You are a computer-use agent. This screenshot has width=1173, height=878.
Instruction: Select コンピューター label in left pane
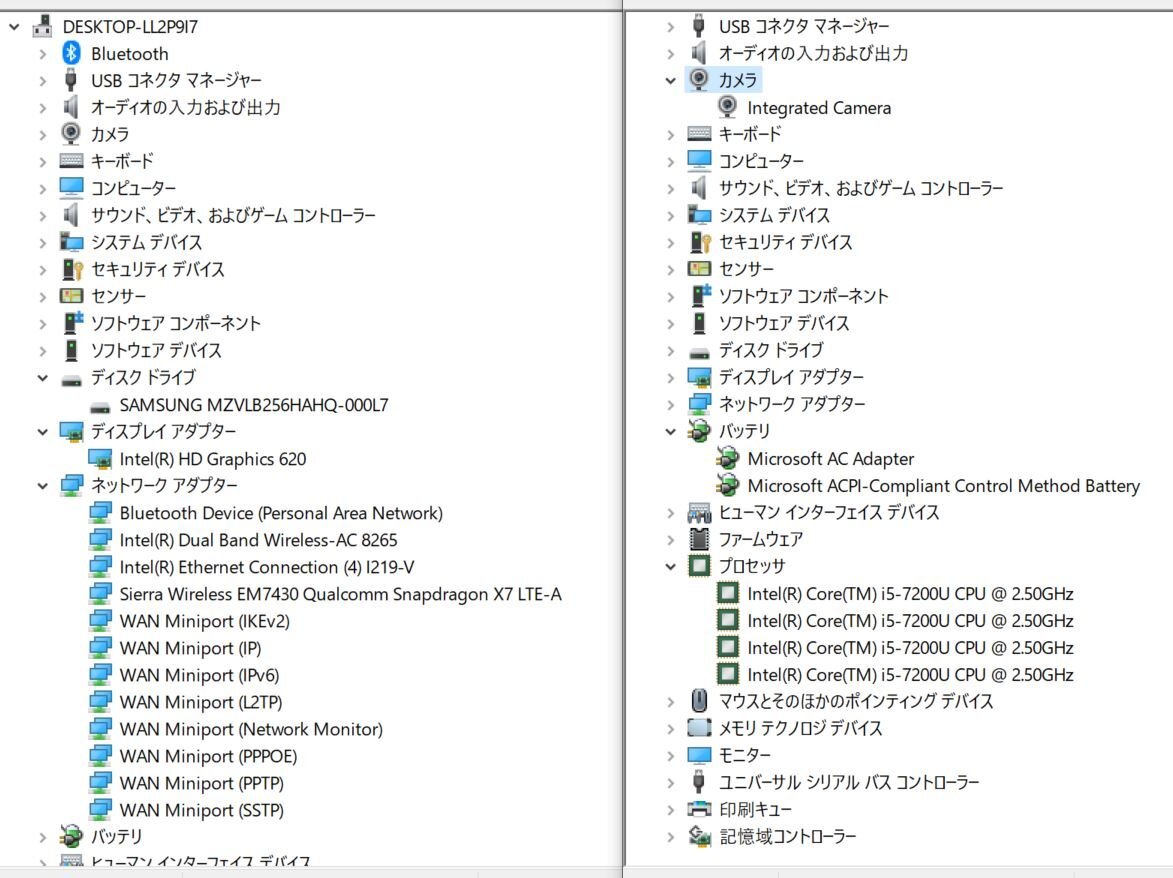pos(133,188)
